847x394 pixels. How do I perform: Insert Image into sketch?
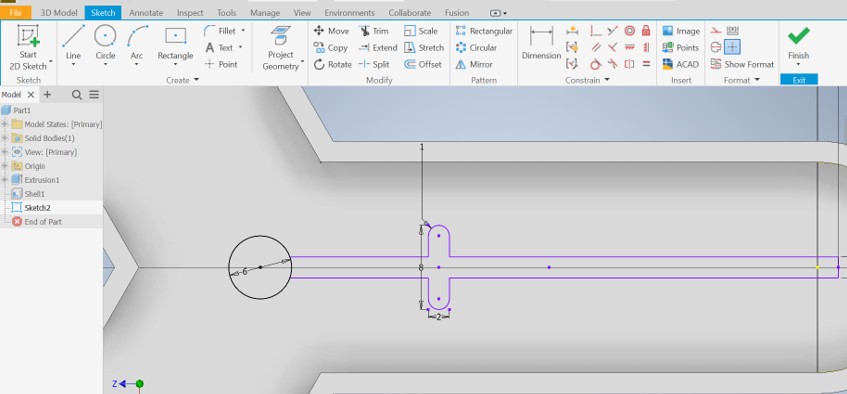click(681, 31)
